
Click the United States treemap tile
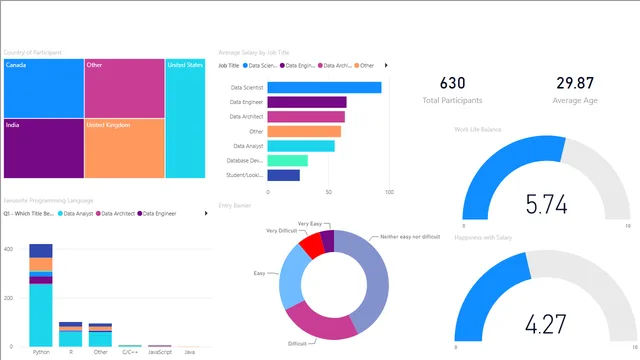pos(185,118)
